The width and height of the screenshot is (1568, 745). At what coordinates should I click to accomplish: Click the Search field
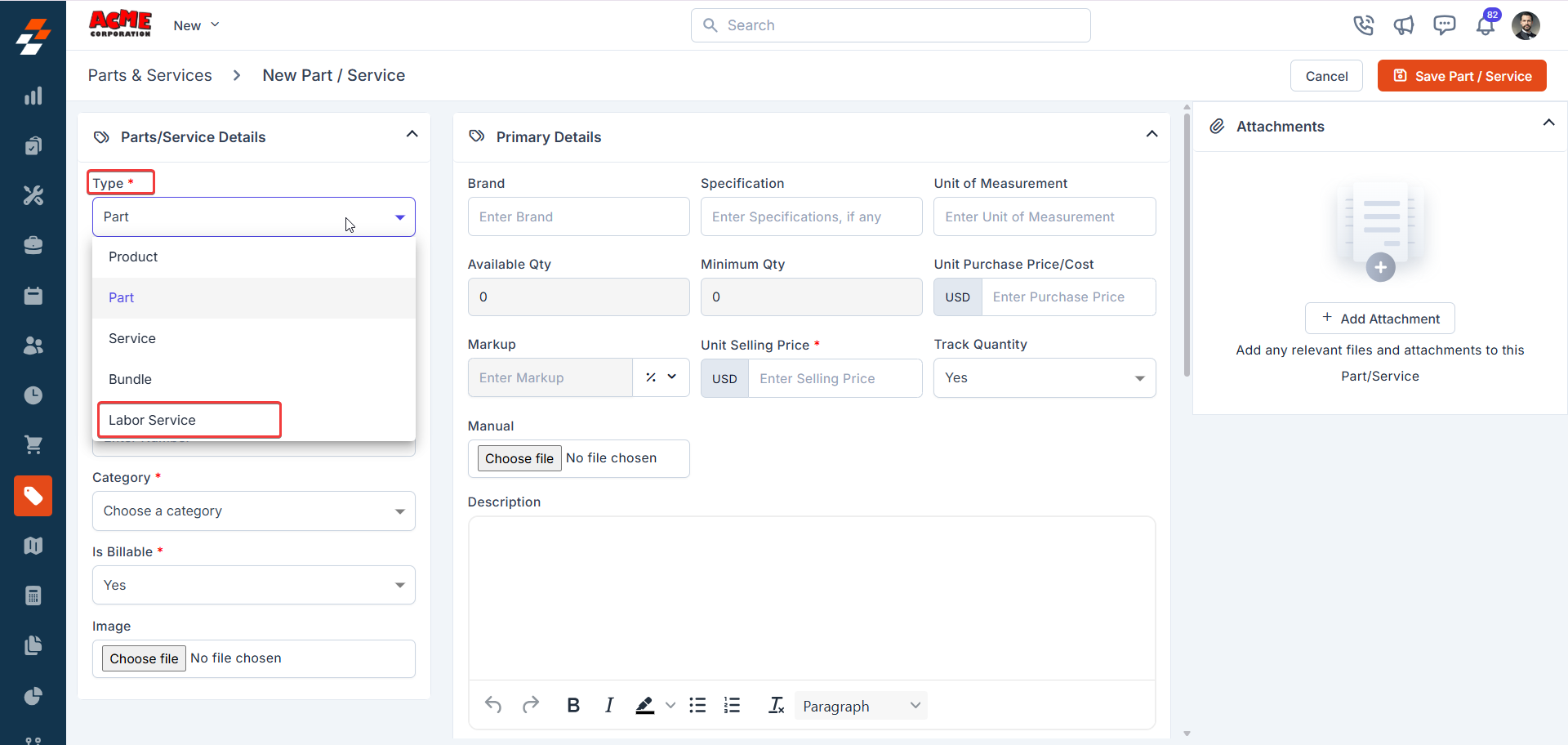click(890, 25)
